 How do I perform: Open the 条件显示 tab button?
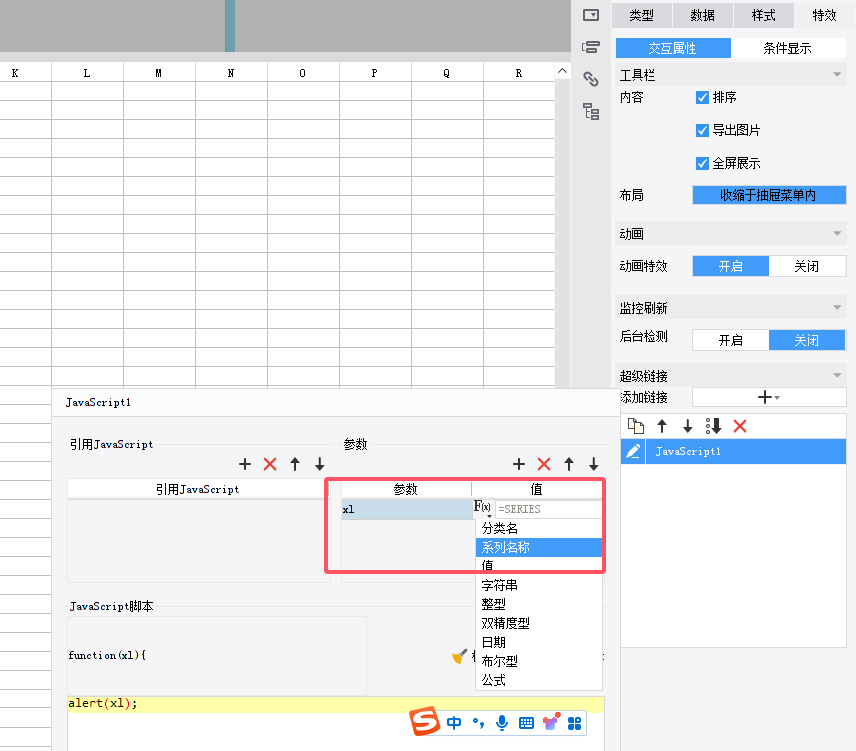pos(788,48)
